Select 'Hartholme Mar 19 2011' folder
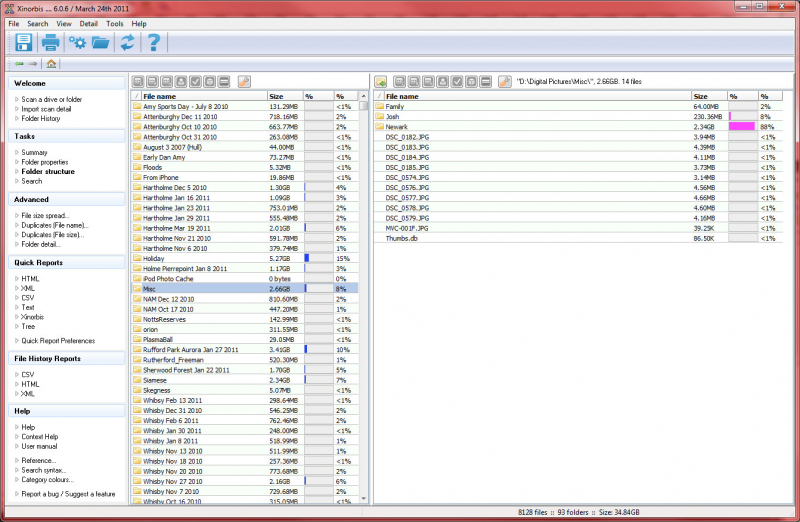 (245, 228)
